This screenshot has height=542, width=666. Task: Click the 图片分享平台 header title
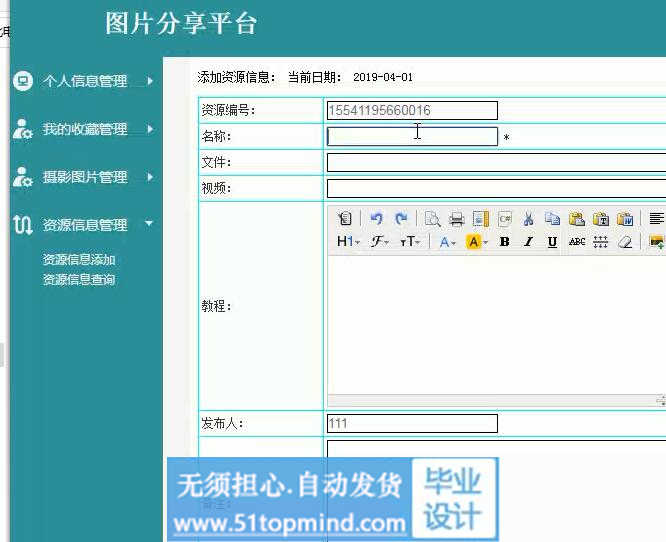pos(181,23)
